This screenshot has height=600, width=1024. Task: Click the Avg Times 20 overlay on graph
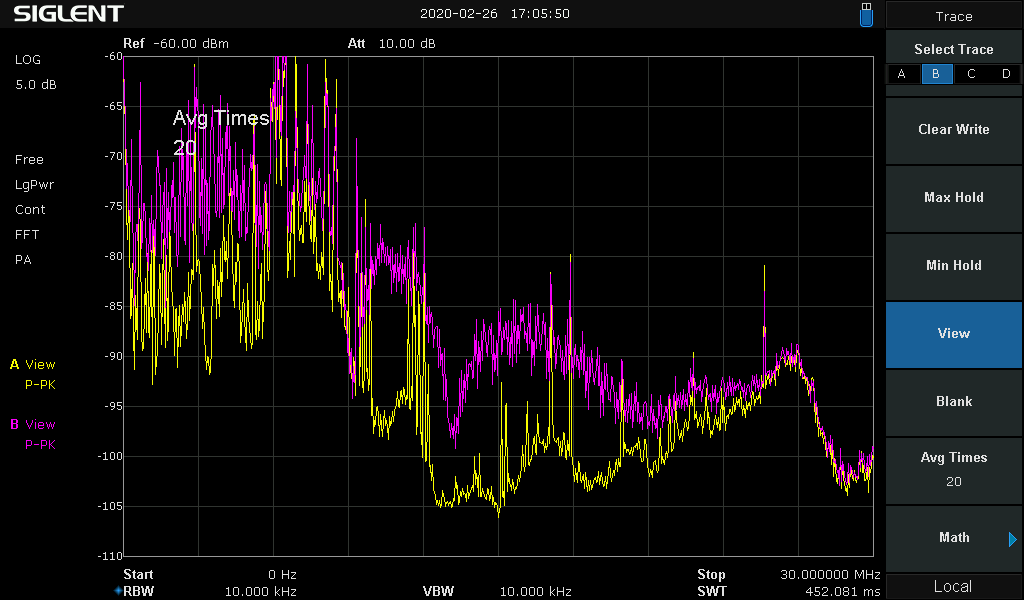pos(221,133)
